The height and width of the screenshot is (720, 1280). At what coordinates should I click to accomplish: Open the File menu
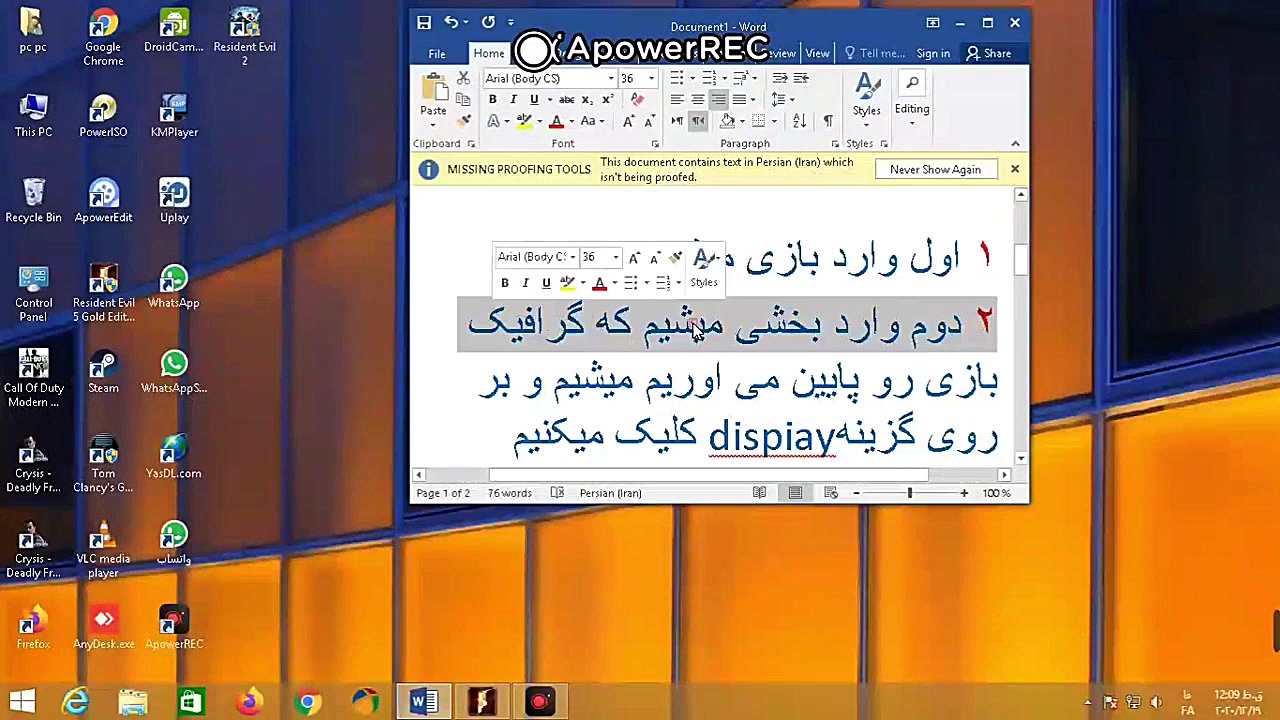click(436, 53)
